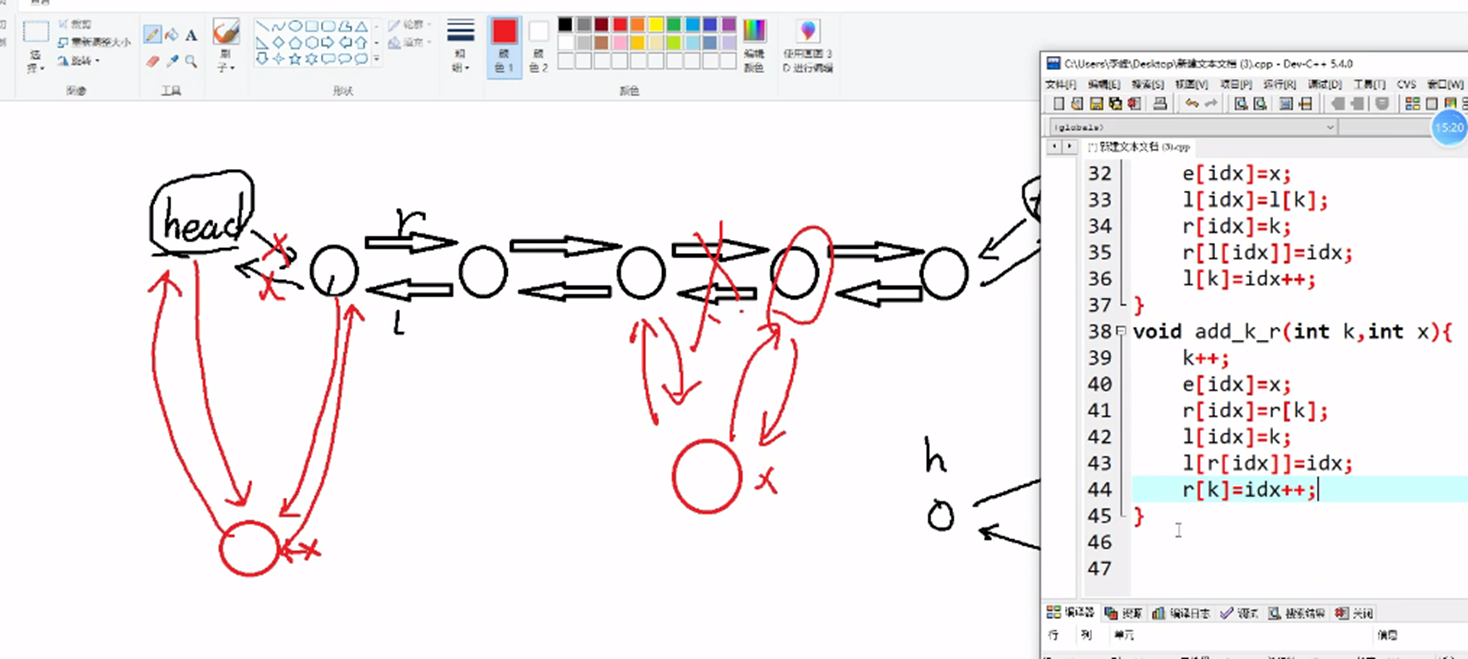The width and height of the screenshot is (1468, 659).
Task: Click the tab scroll right arrow
Action: 1069,146
